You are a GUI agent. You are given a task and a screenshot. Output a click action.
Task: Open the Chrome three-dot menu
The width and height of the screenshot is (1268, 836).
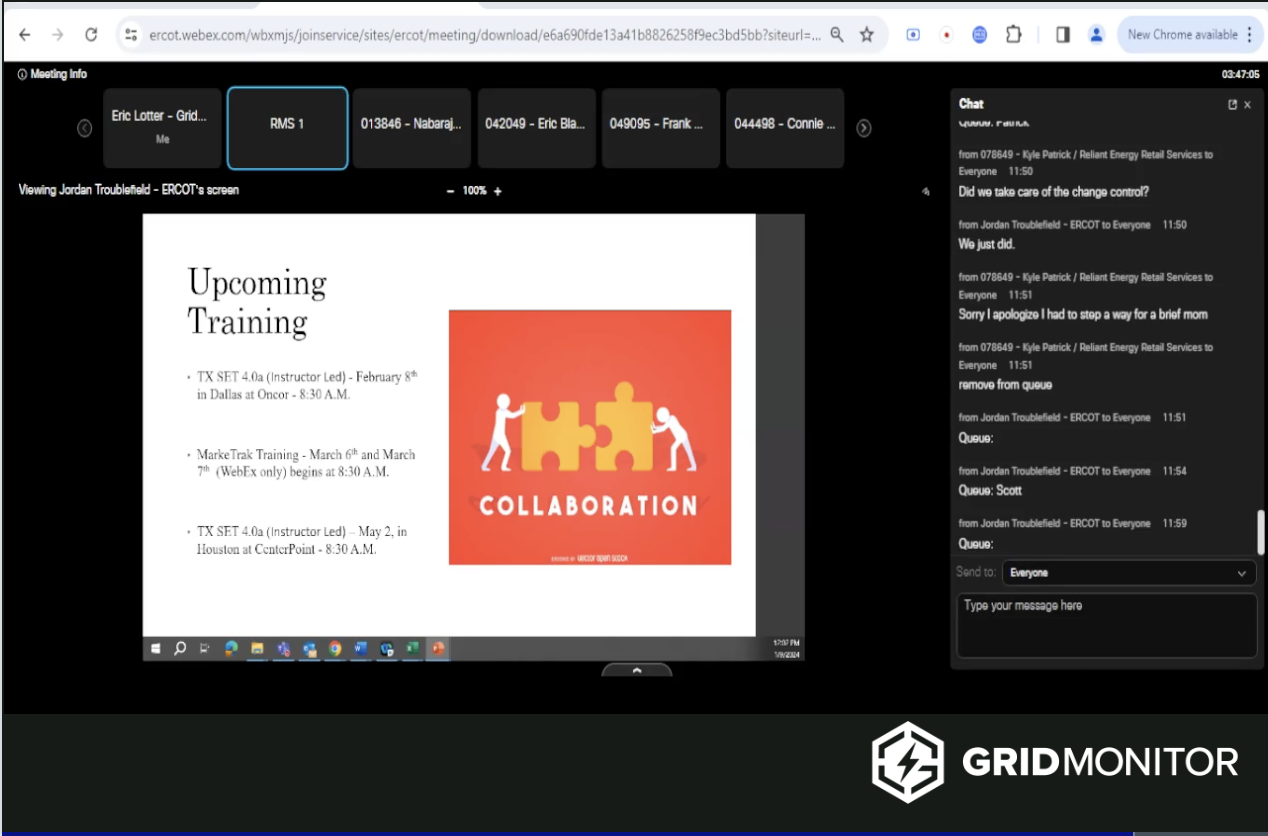[x=1251, y=33]
